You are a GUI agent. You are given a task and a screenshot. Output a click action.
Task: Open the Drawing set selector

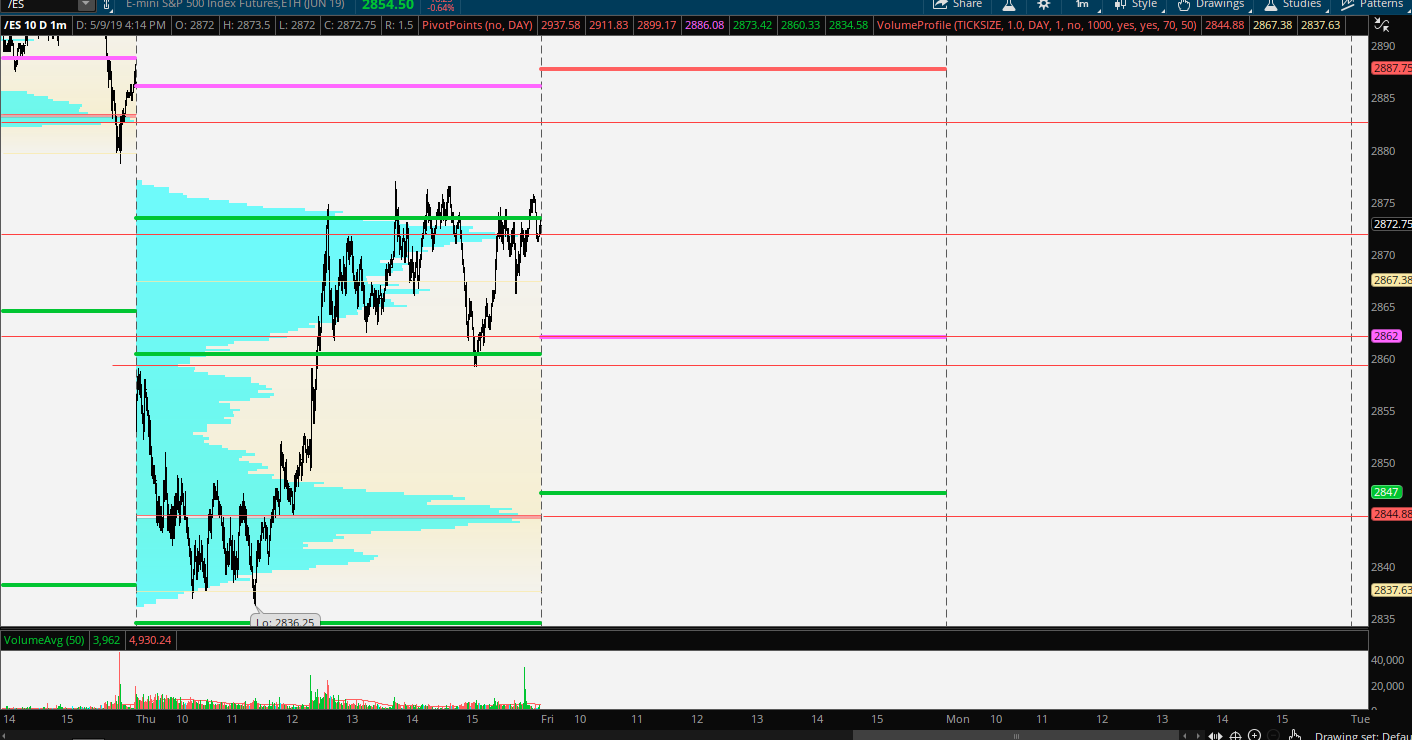click(1362, 736)
